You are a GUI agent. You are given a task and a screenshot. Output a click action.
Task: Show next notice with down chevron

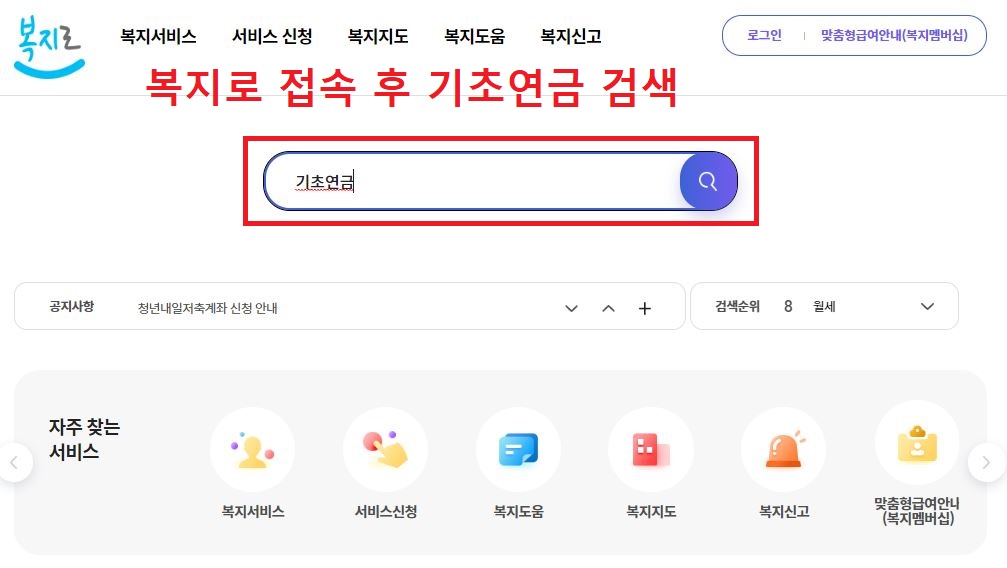571,308
